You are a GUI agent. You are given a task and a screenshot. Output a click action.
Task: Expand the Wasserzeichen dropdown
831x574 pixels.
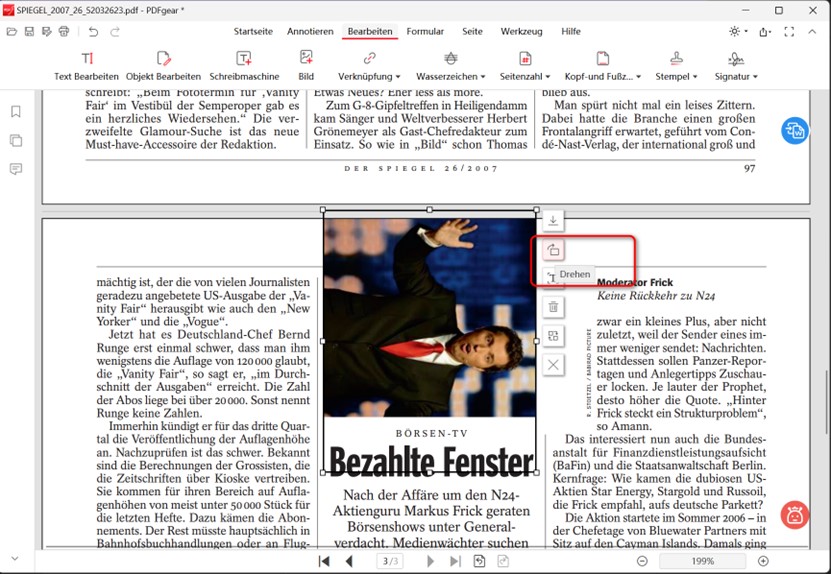(450, 66)
